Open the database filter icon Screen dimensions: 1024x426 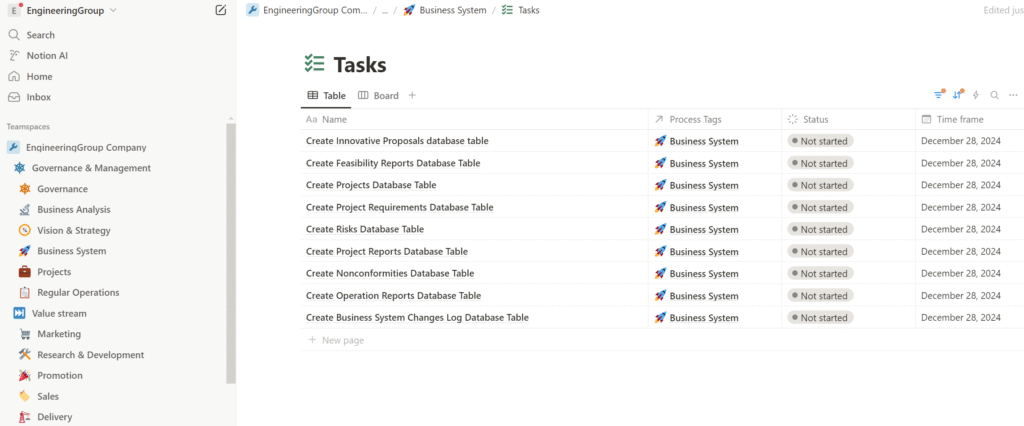(938, 95)
